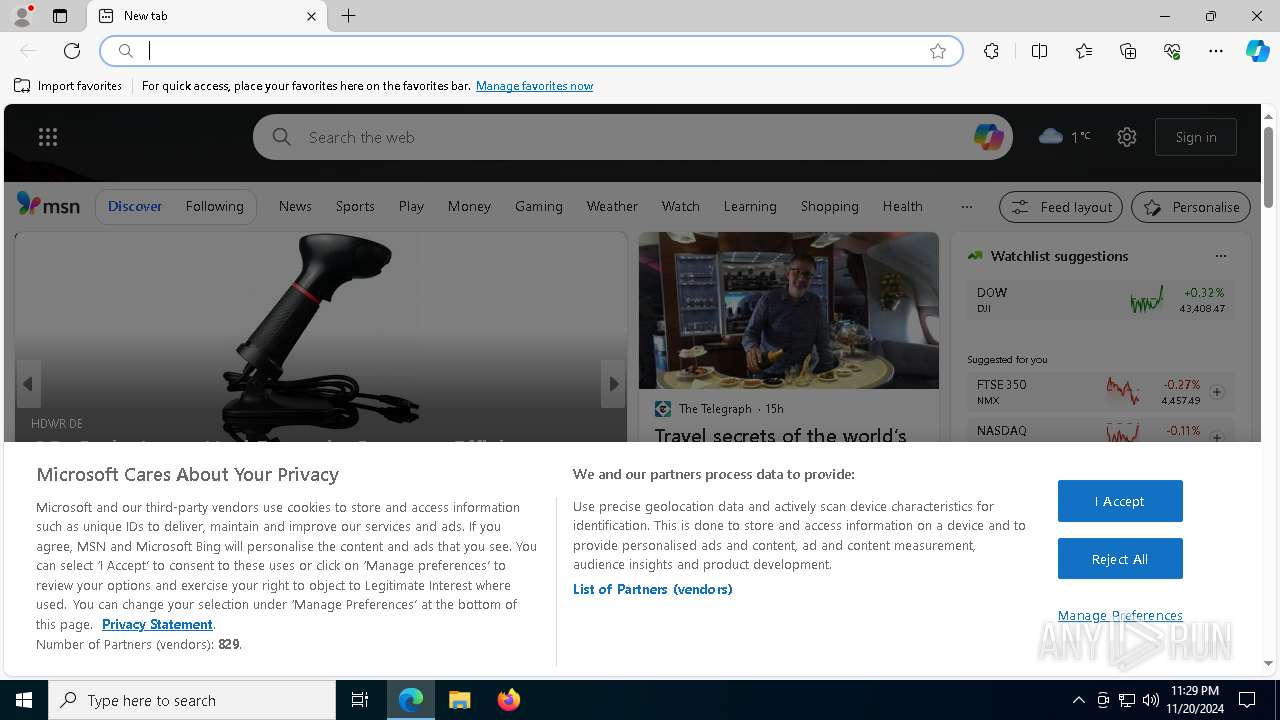Open the Collections icon
This screenshot has height=720, width=1280.
[x=1128, y=51]
